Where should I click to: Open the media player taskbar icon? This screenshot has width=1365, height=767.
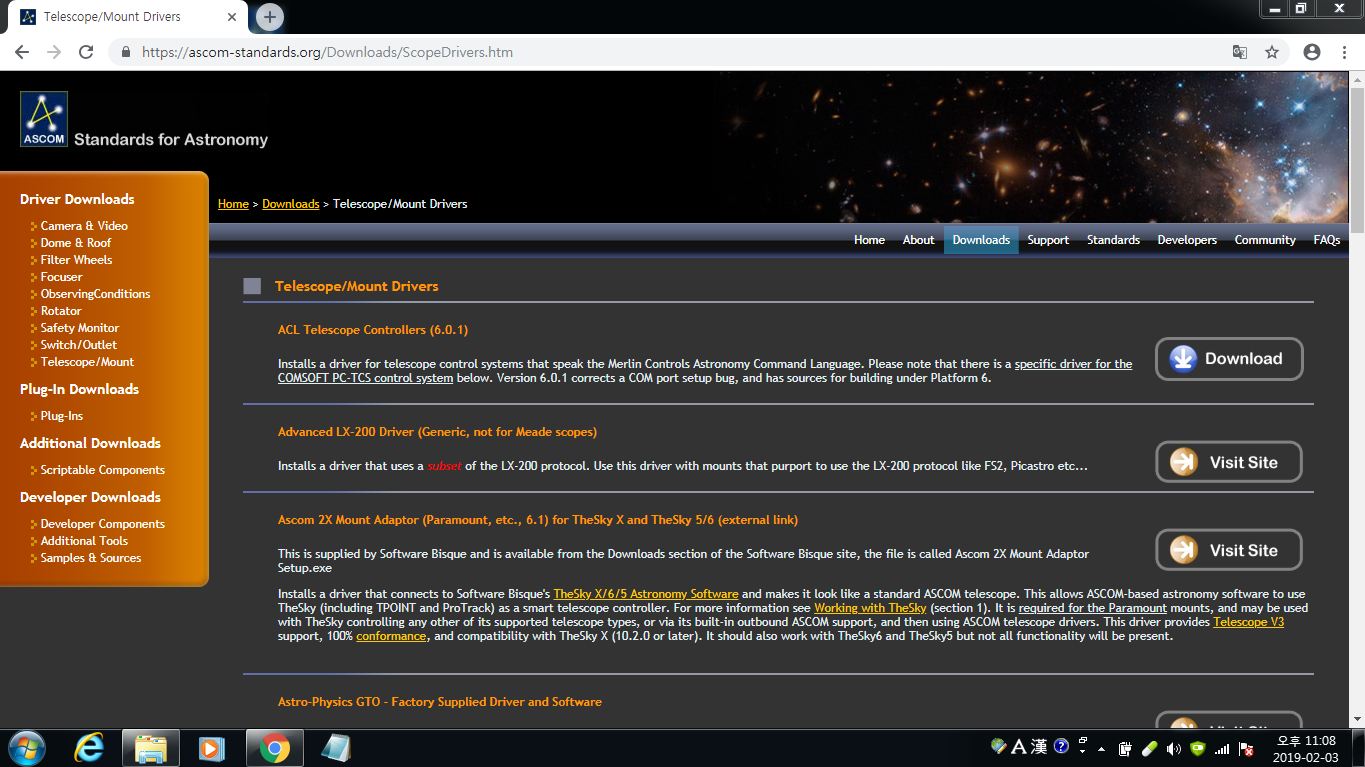[x=211, y=748]
